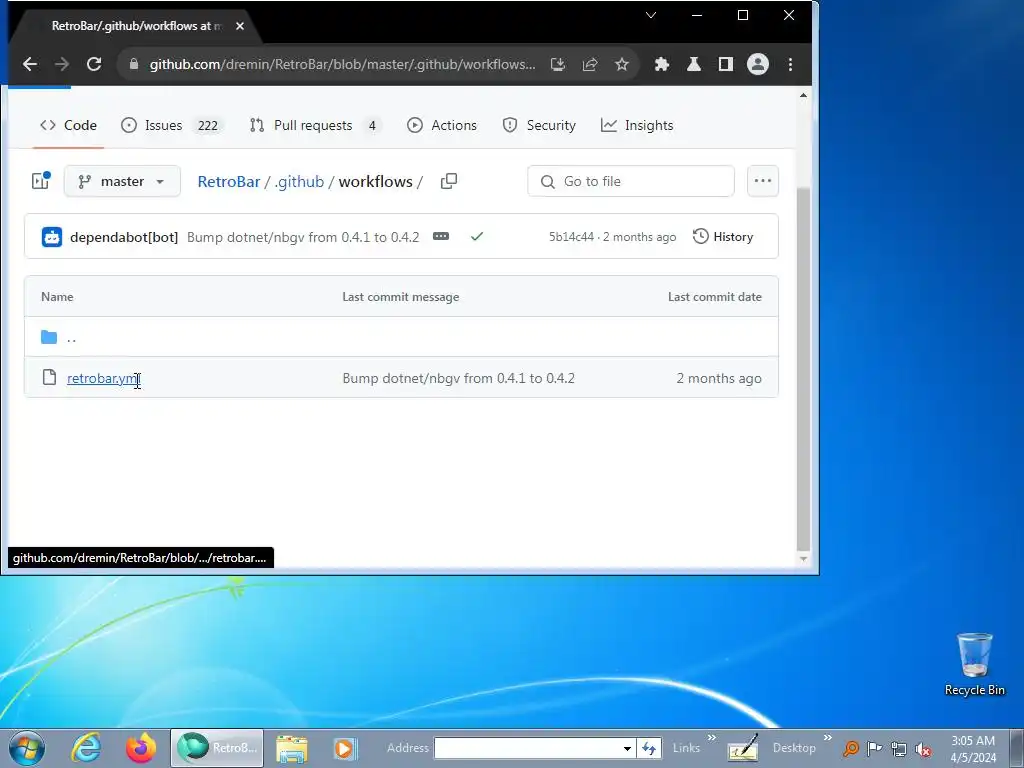Open the clock showing 3:05 AM
This screenshot has height=768, width=1024.
pyautogui.click(x=973, y=749)
